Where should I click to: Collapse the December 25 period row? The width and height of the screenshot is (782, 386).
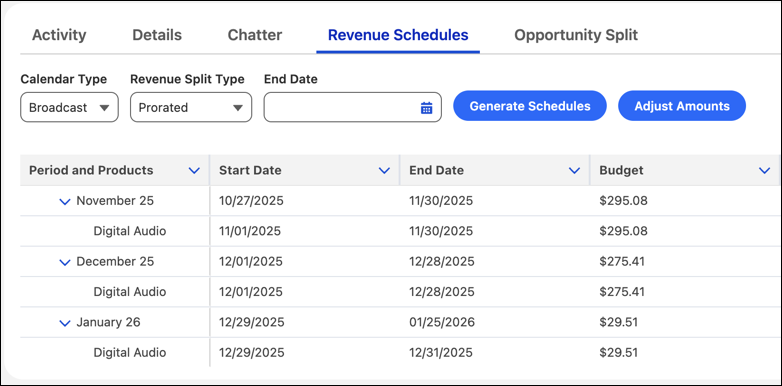coord(65,262)
